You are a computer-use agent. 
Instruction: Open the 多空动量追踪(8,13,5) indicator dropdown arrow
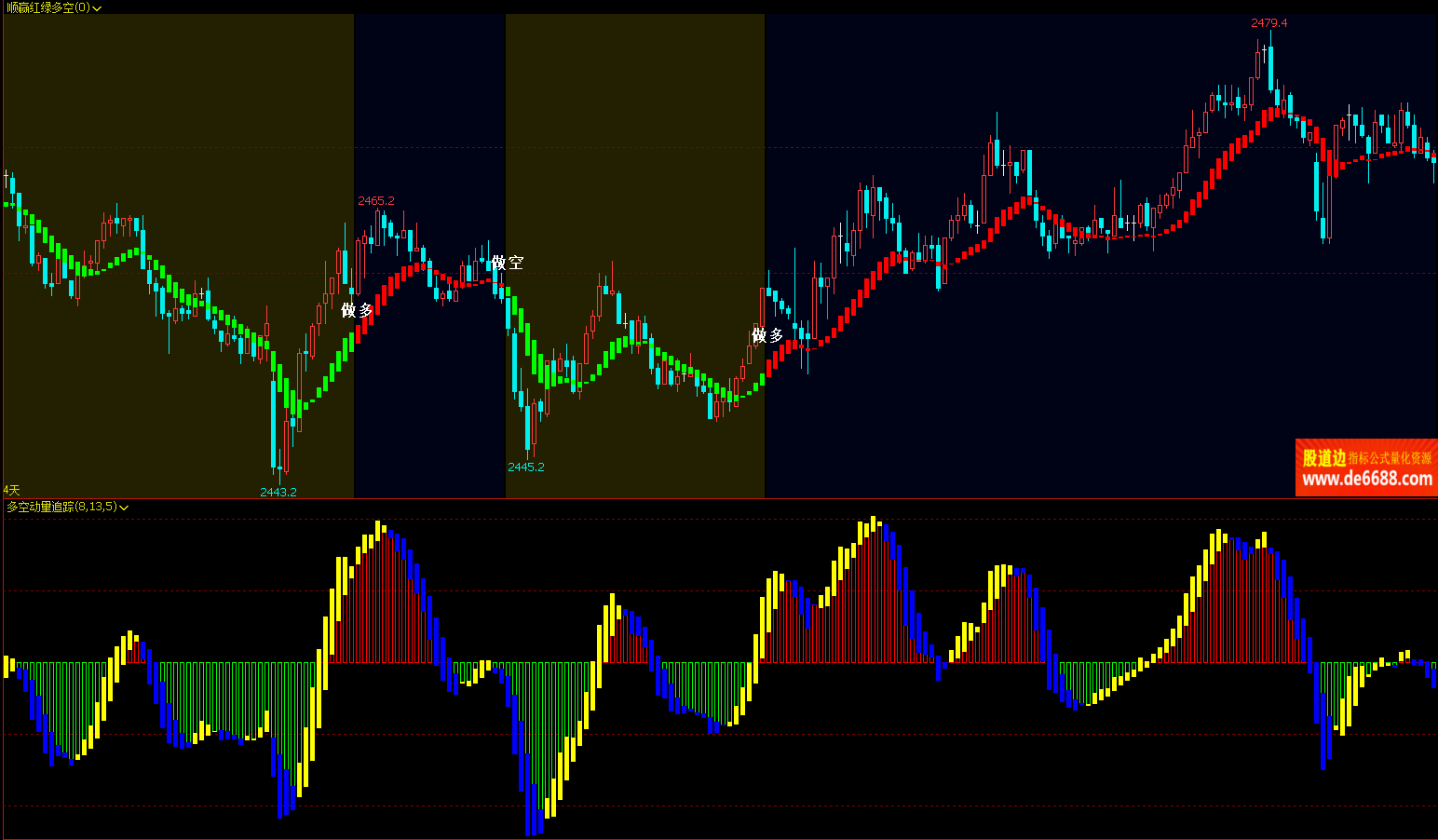[124, 508]
